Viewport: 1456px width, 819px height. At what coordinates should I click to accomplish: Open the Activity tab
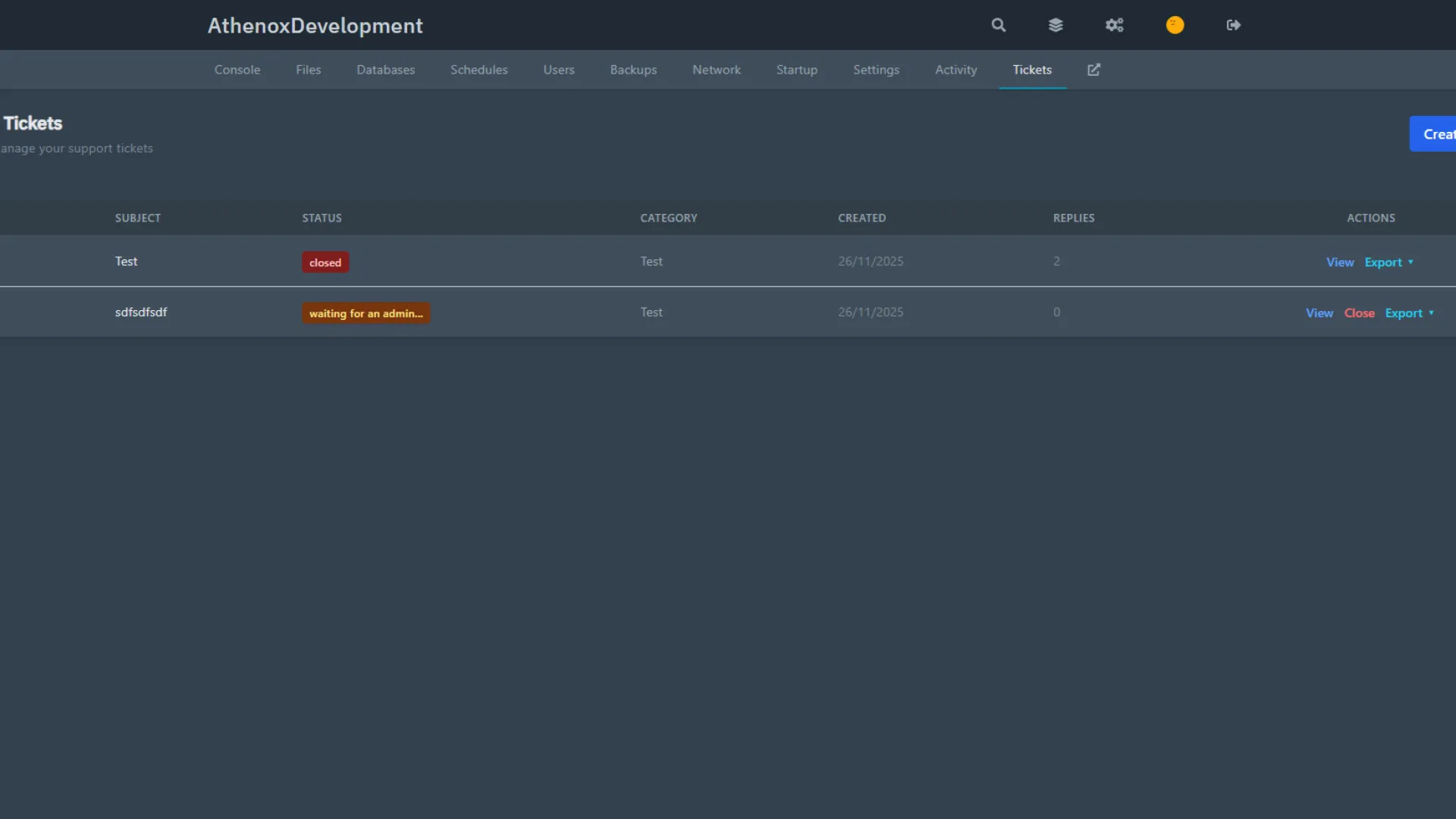pos(955,70)
